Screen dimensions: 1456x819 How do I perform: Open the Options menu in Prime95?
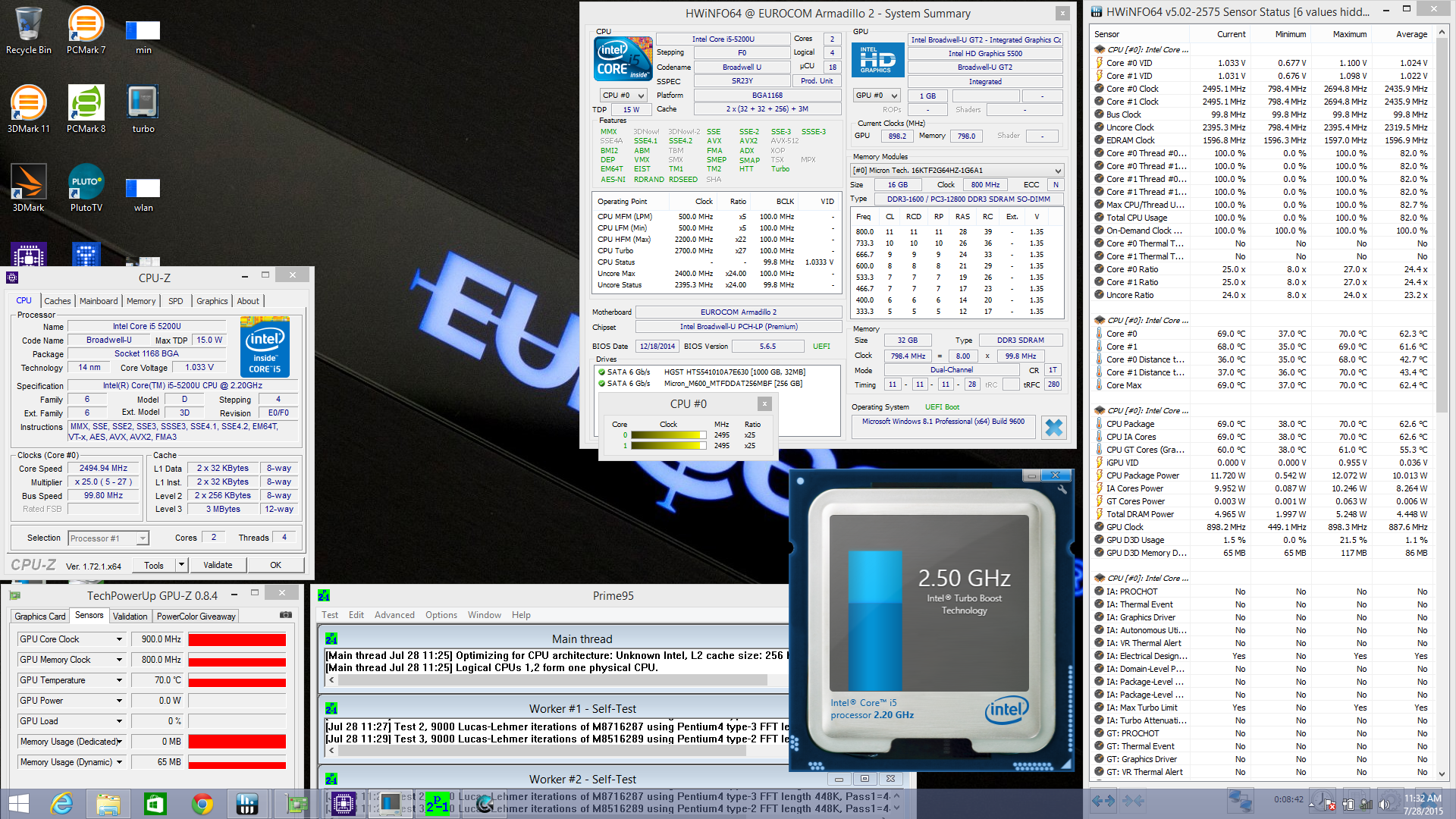441,615
